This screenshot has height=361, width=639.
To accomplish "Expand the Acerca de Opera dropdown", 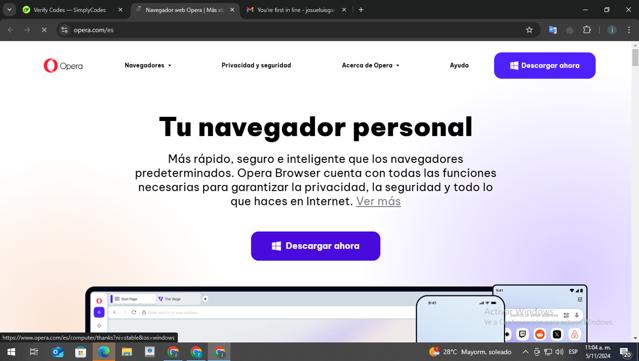I will click(x=370, y=65).
